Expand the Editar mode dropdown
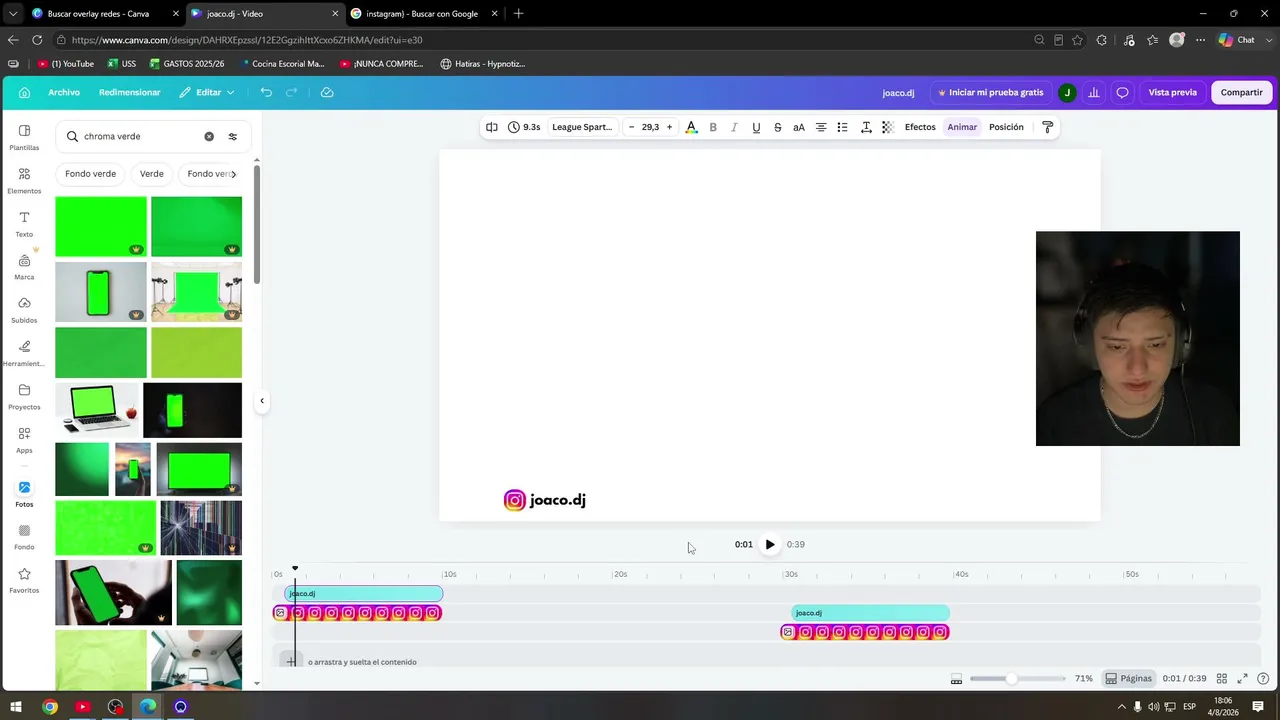The height and width of the screenshot is (720, 1280). click(x=207, y=92)
